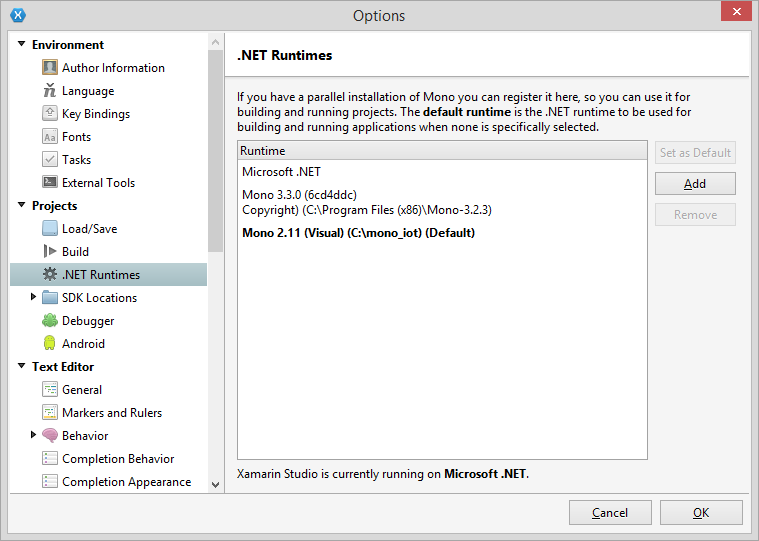Collapse the Environment section
Screen dimensions: 759x541
pos(21,44)
